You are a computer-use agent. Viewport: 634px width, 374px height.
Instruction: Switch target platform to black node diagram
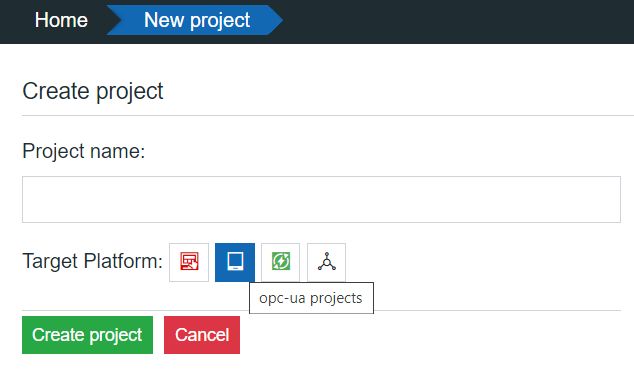pos(327,262)
